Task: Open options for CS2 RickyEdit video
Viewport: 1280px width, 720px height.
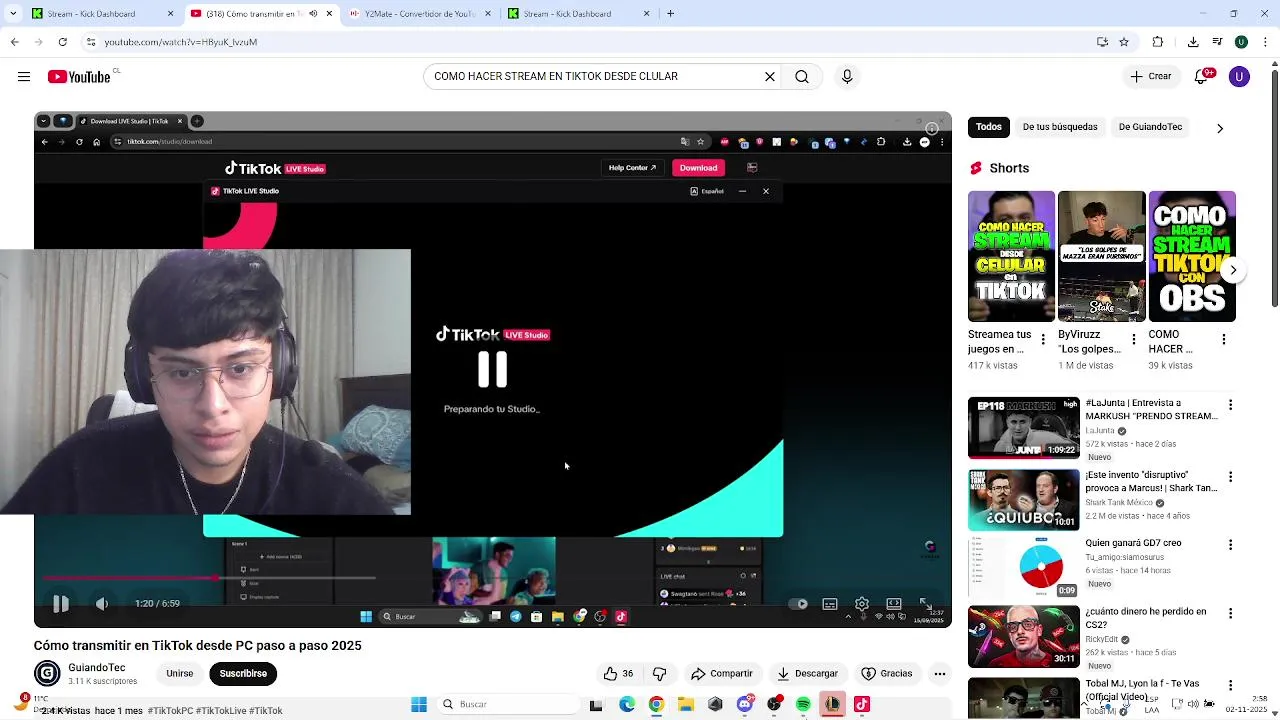Action: (1230, 613)
